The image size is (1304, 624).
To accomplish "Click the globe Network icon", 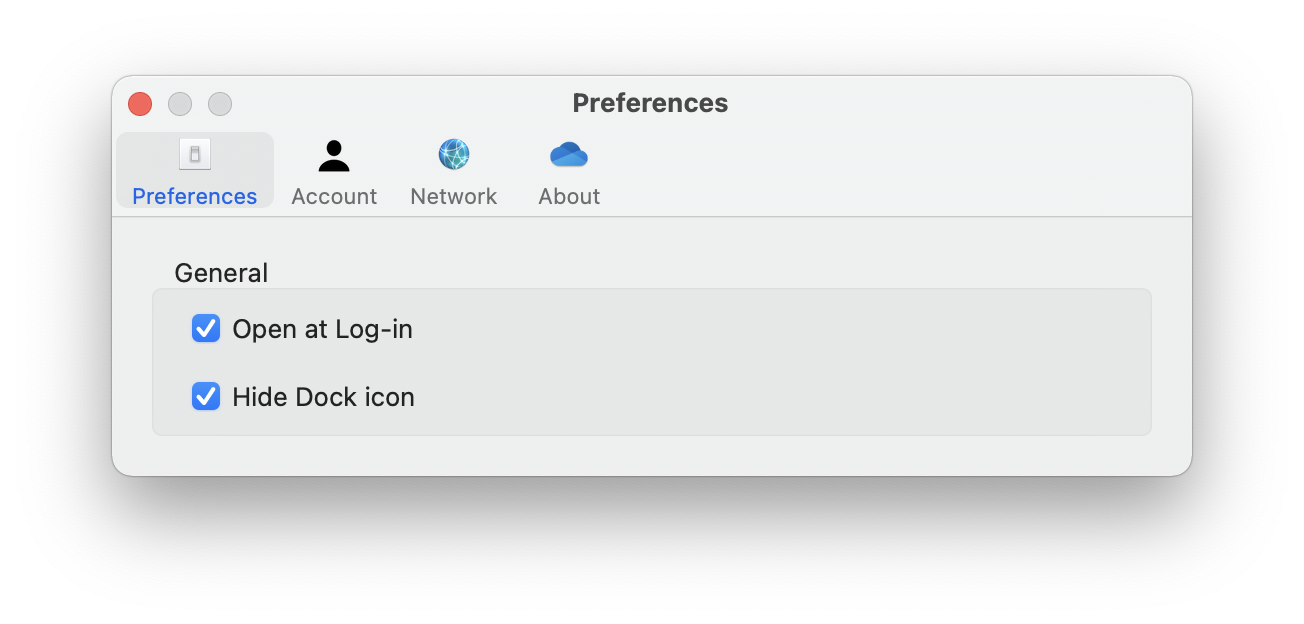I will (454, 155).
